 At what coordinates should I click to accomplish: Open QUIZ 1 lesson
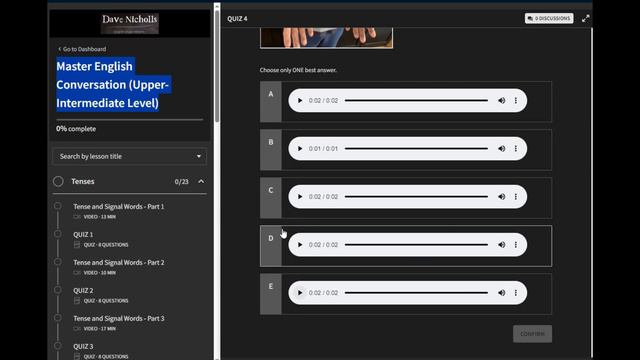83,235
